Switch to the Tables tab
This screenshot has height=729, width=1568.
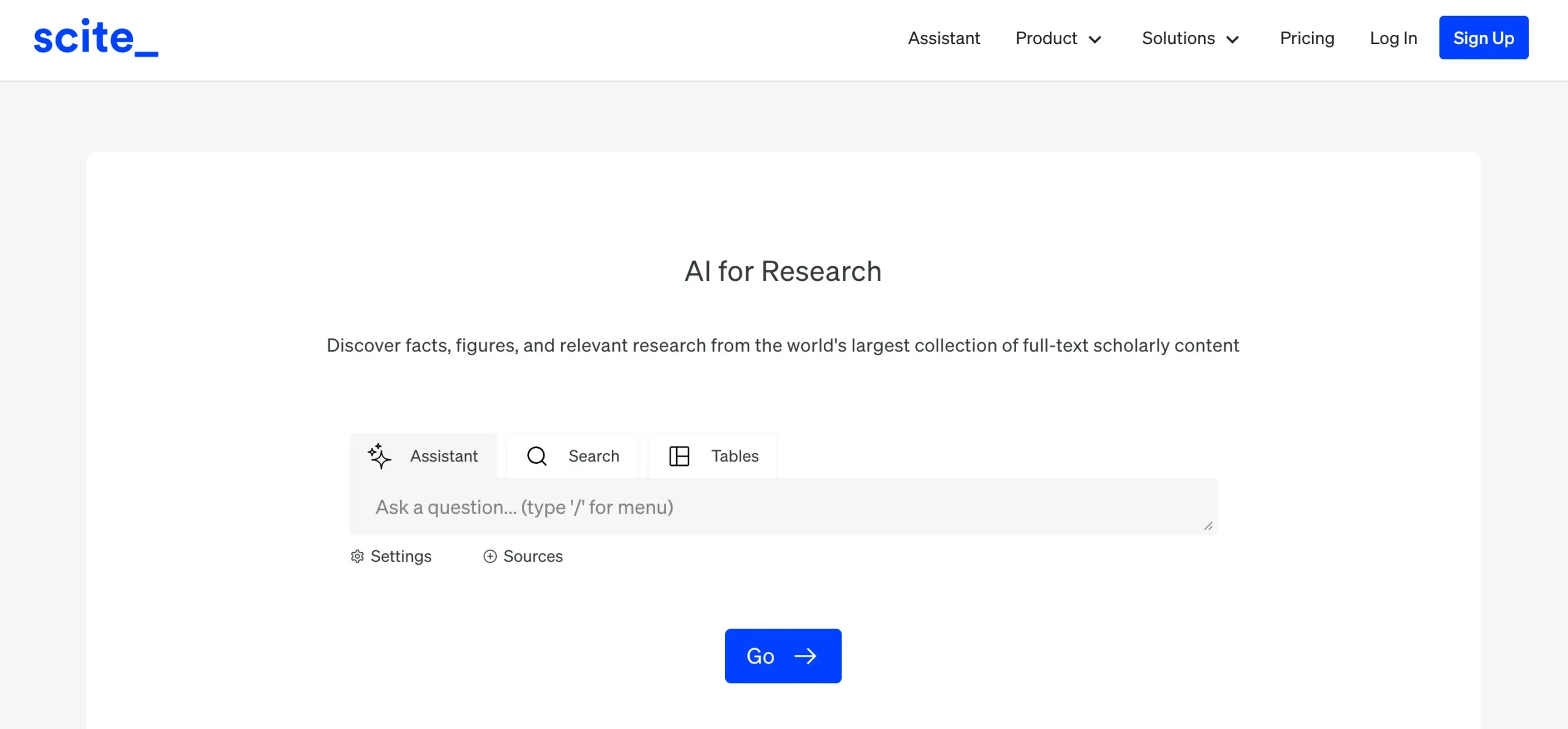(734, 456)
